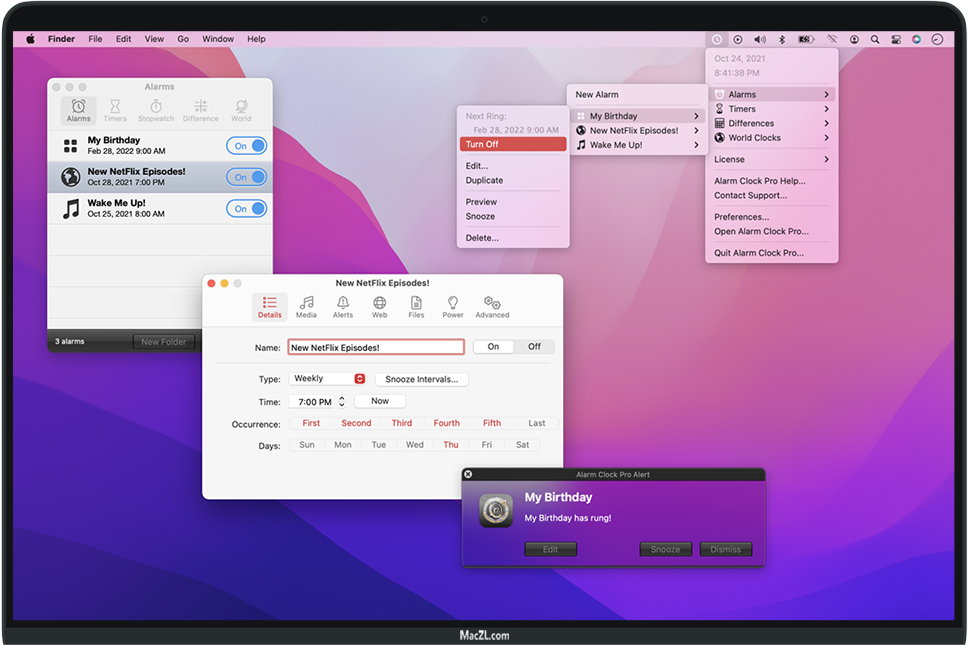
Task: Click the alarm Name text field
Action: pyautogui.click(x=376, y=347)
